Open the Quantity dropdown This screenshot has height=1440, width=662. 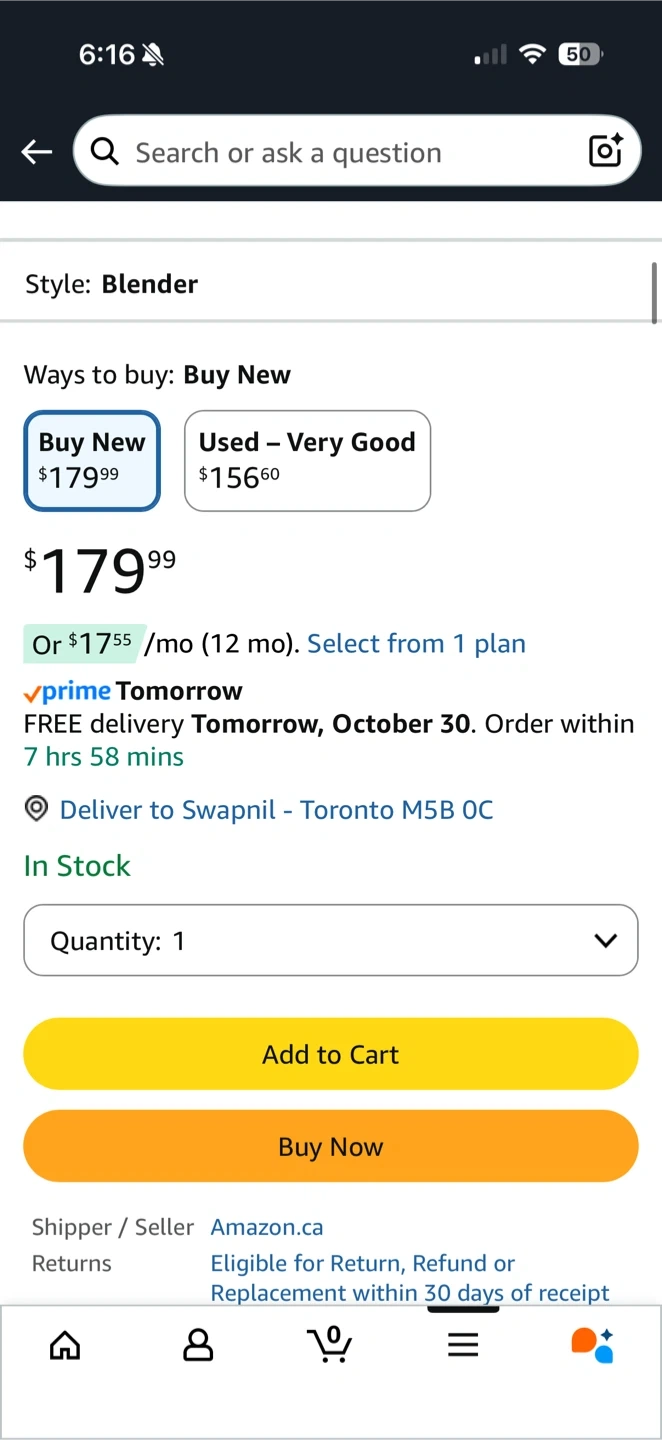[x=330, y=940]
